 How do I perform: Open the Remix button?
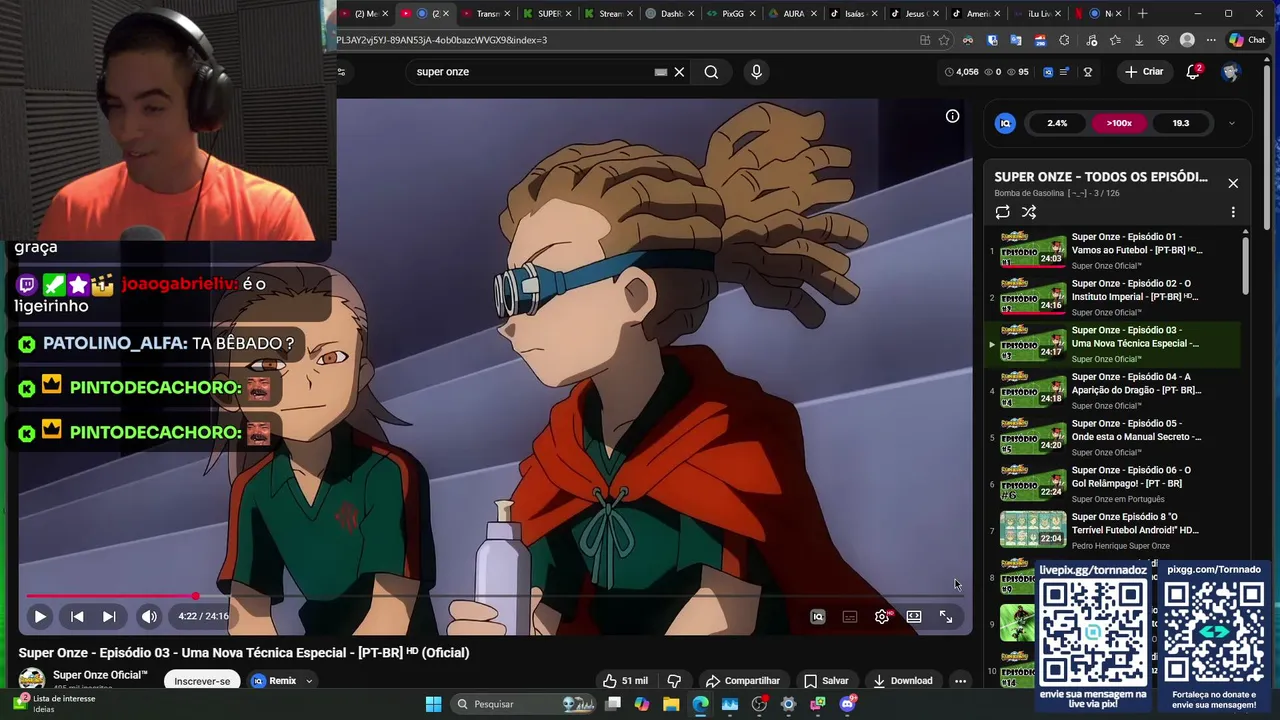pyautogui.click(x=274, y=681)
